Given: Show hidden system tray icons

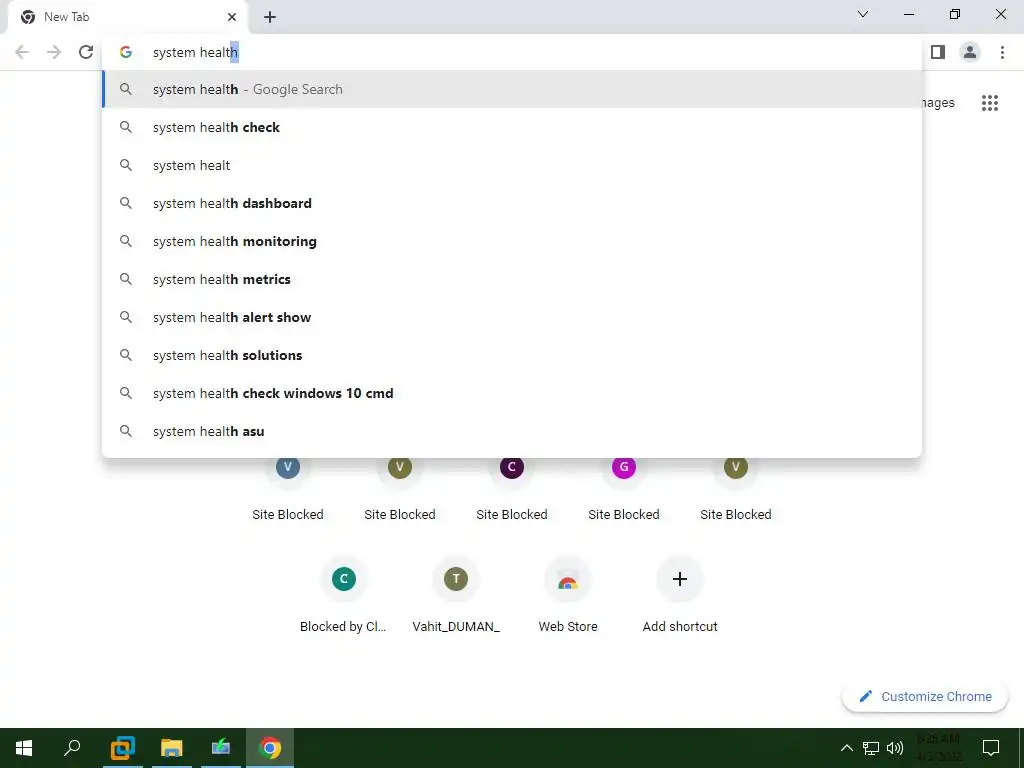Looking at the screenshot, I should [846, 748].
